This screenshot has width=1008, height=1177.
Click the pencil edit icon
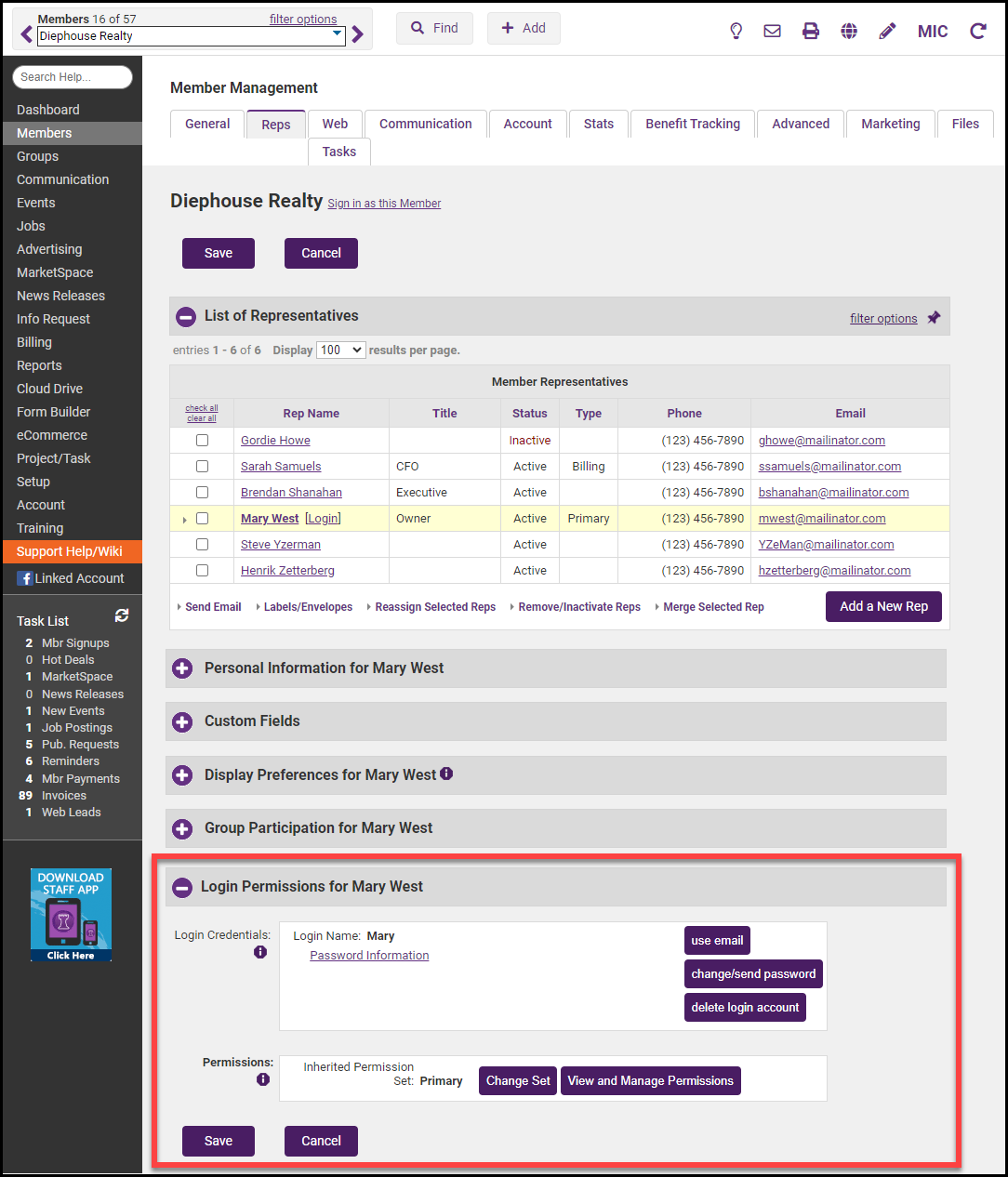pyautogui.click(x=887, y=31)
